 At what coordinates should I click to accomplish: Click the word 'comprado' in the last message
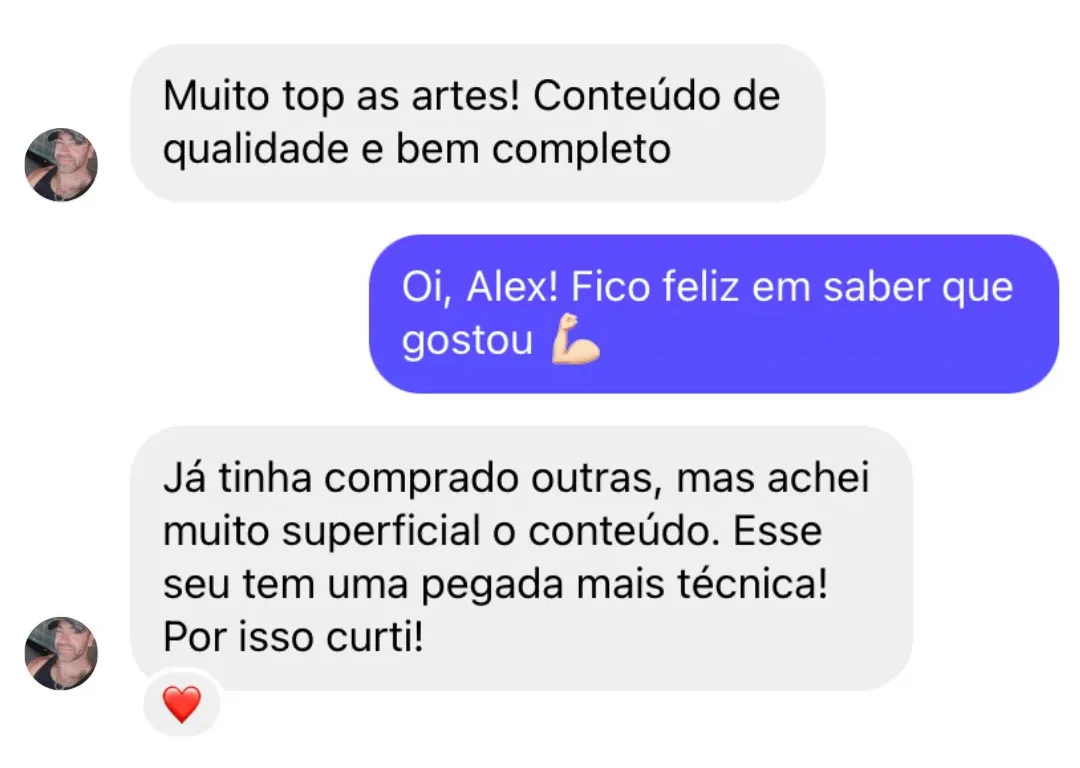click(421, 479)
